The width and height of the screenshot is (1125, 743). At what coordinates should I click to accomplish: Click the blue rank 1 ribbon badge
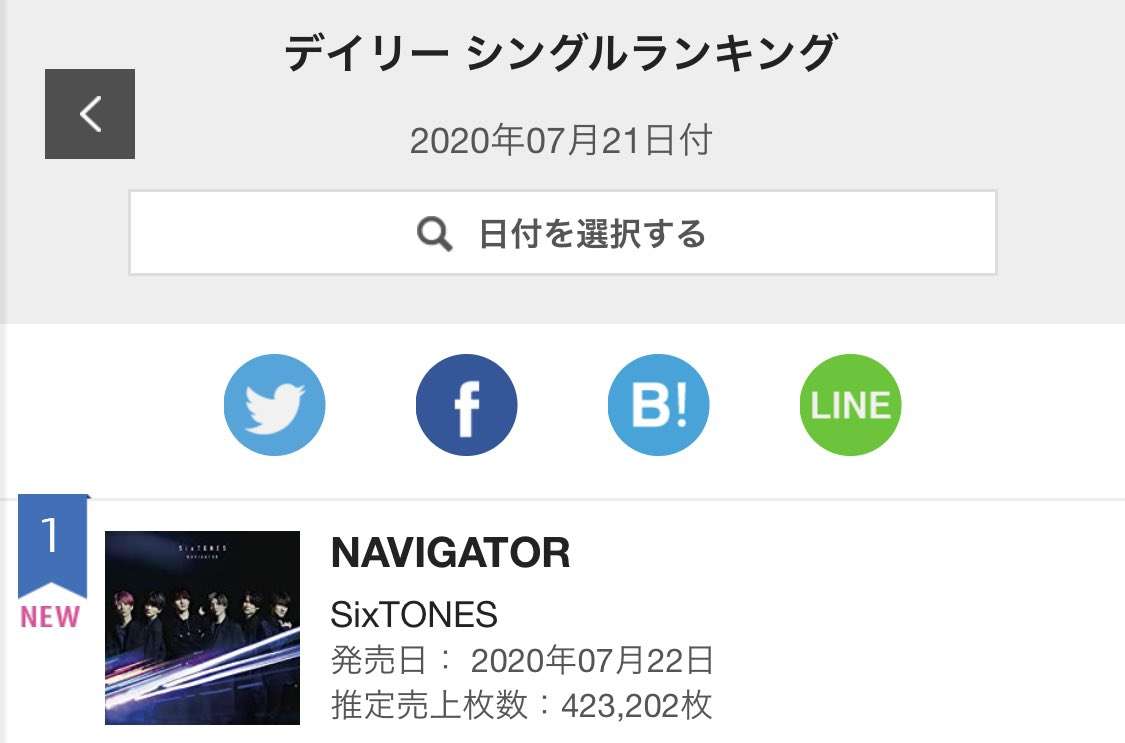[x=52, y=545]
